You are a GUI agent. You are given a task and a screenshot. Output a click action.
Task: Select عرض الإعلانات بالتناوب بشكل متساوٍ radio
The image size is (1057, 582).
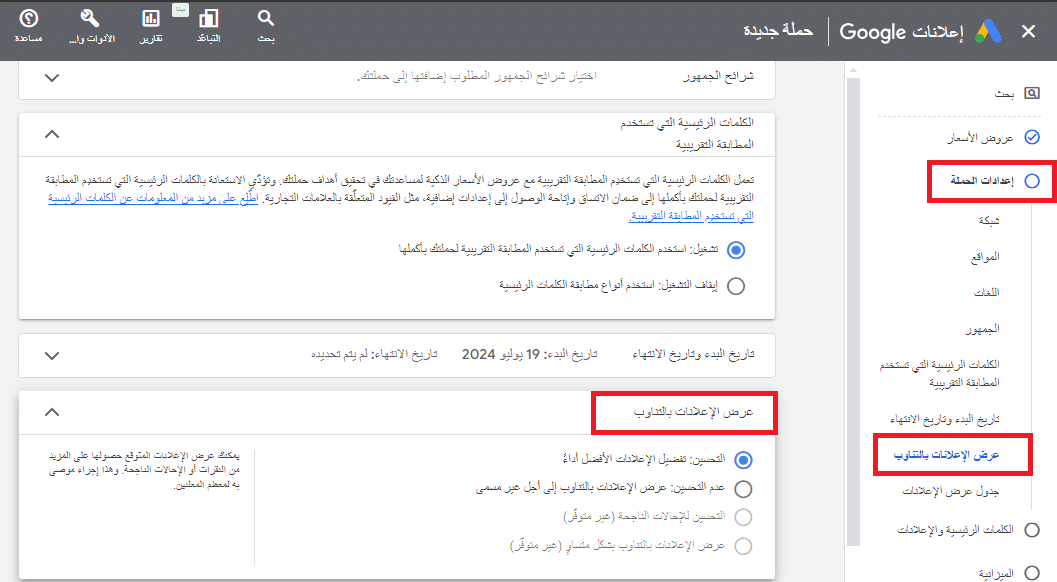743,546
